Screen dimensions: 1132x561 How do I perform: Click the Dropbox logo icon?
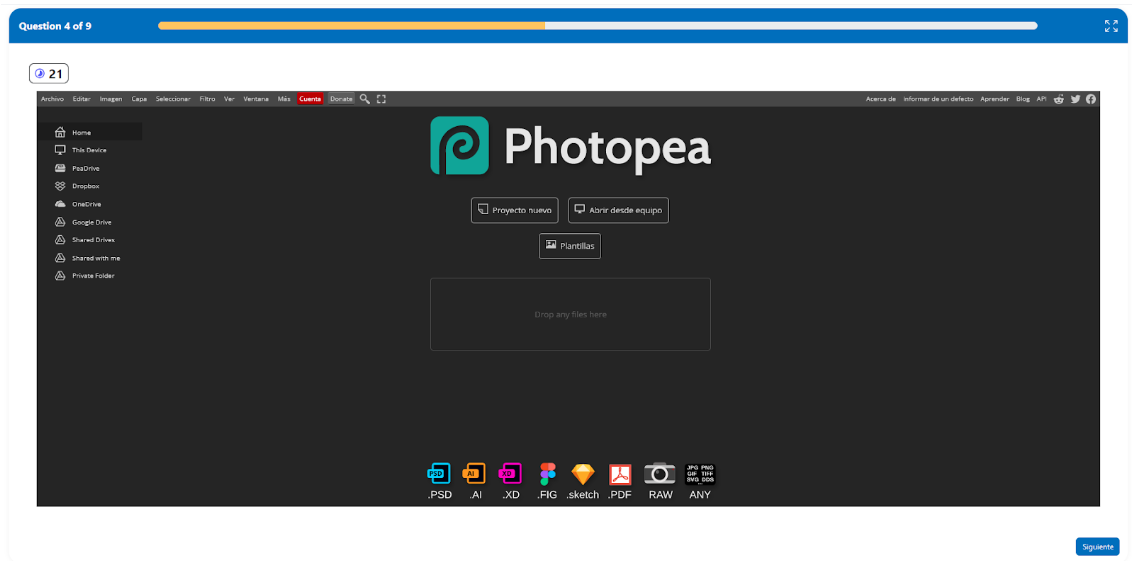point(61,186)
